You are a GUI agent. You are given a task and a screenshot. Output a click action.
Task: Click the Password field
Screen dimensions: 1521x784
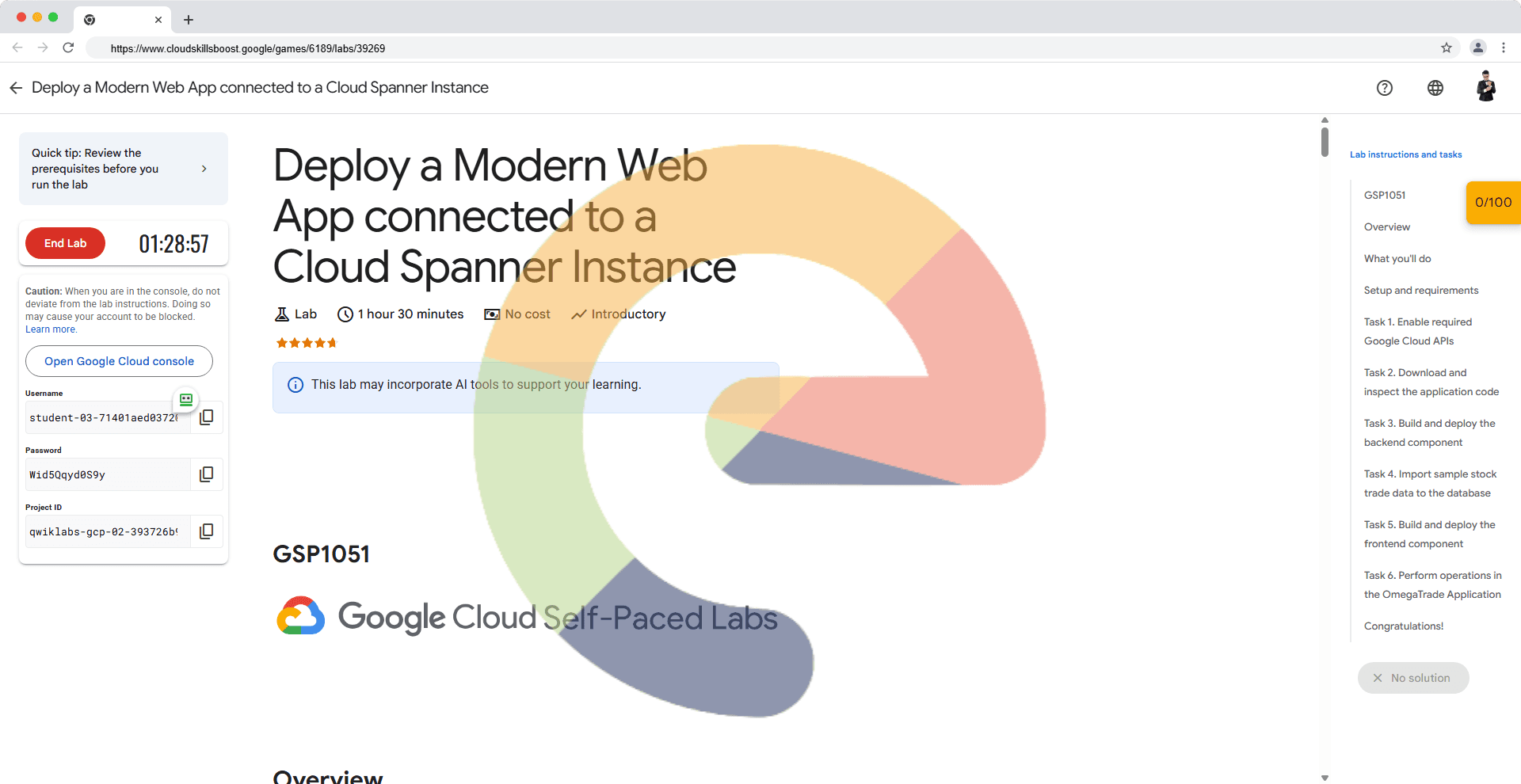point(108,474)
